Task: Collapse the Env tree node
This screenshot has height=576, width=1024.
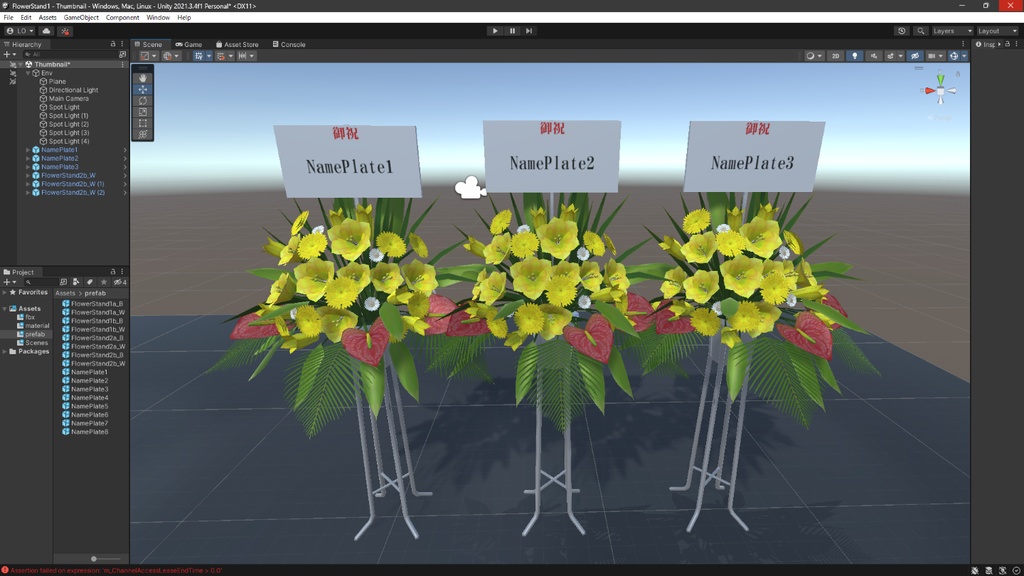Action: click(x=28, y=73)
